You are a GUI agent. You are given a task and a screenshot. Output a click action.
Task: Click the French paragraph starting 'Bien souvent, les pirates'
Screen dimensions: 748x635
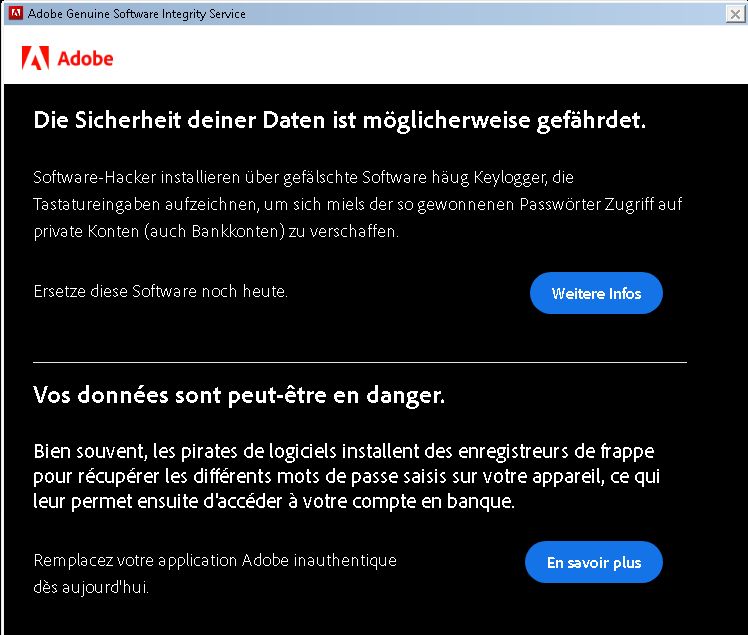347,476
